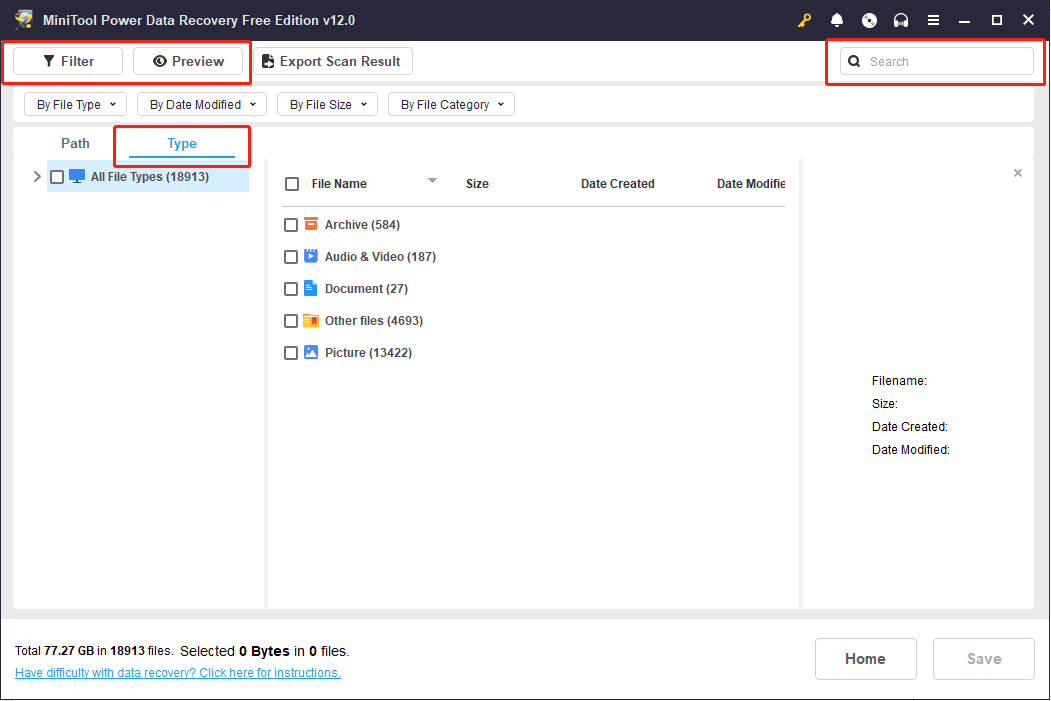
Task: Expand the All File Types tree node
Action: point(37,177)
